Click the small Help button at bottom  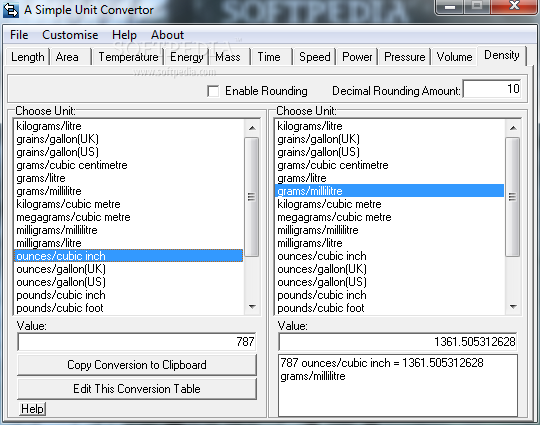32,409
